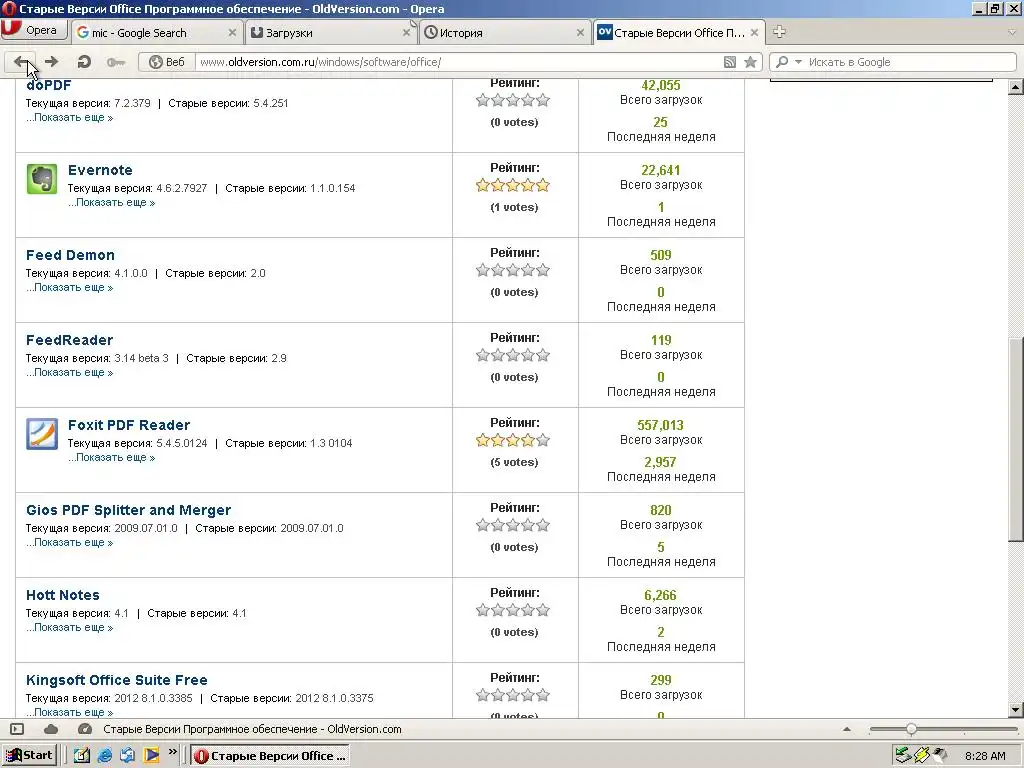Open the Hott Notes link
Screen dimensions: 1024x768
pos(63,595)
